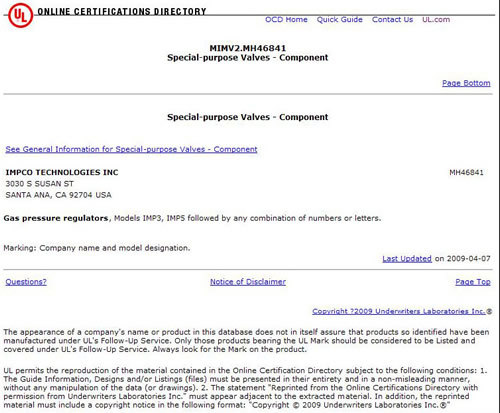The width and height of the screenshot is (500, 413).
Task: Click the Last Updated link
Action: coord(407,259)
